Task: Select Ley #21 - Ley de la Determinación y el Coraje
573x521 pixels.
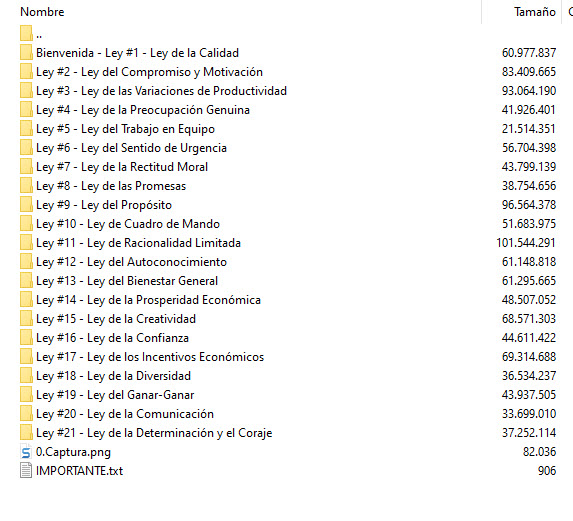Action: click(154, 433)
